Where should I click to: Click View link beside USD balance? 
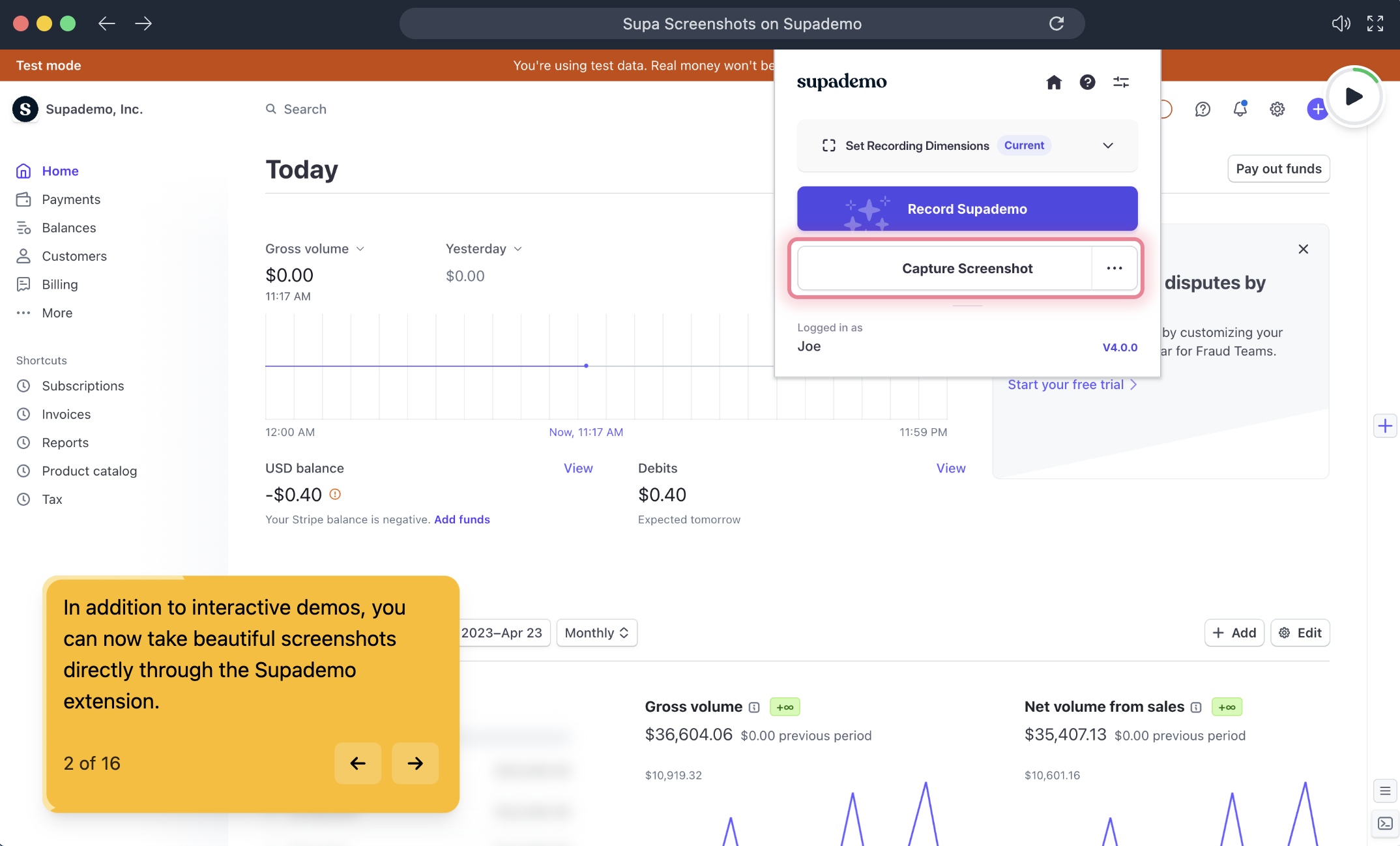coord(578,468)
